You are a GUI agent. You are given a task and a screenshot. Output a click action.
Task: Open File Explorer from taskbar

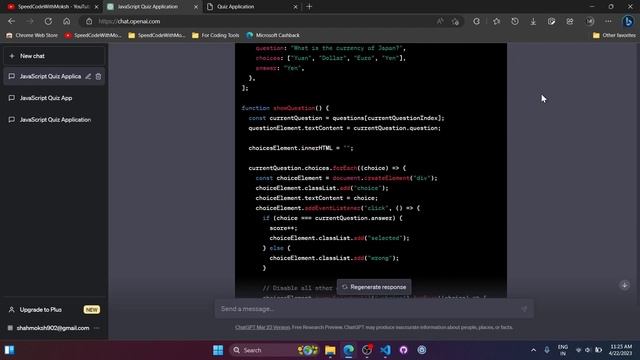tap(330, 350)
